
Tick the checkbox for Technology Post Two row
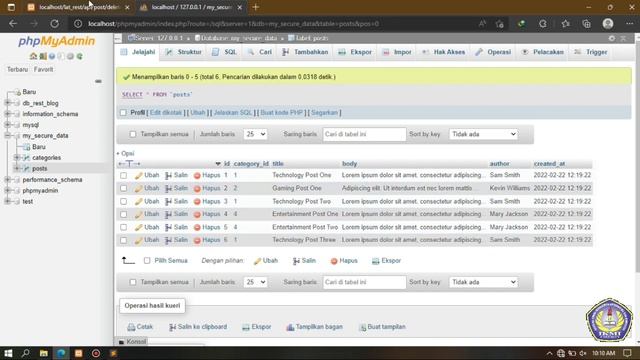click(x=123, y=201)
